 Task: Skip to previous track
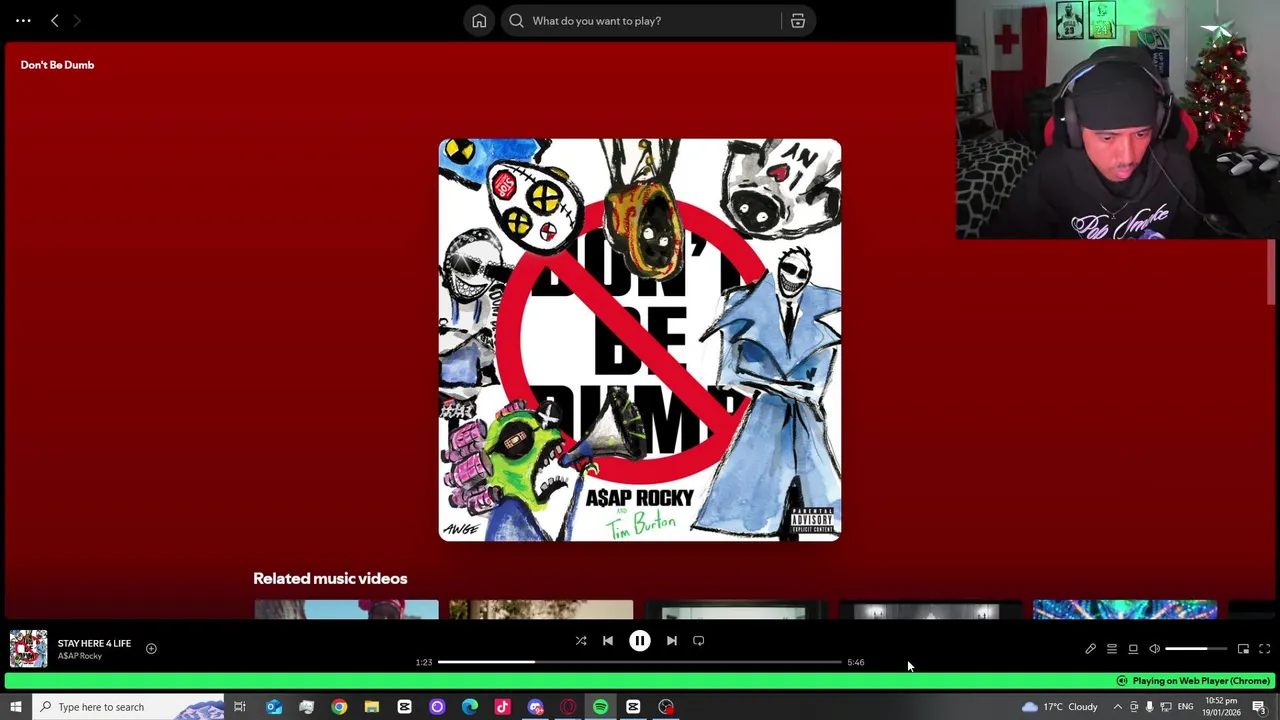tap(608, 641)
